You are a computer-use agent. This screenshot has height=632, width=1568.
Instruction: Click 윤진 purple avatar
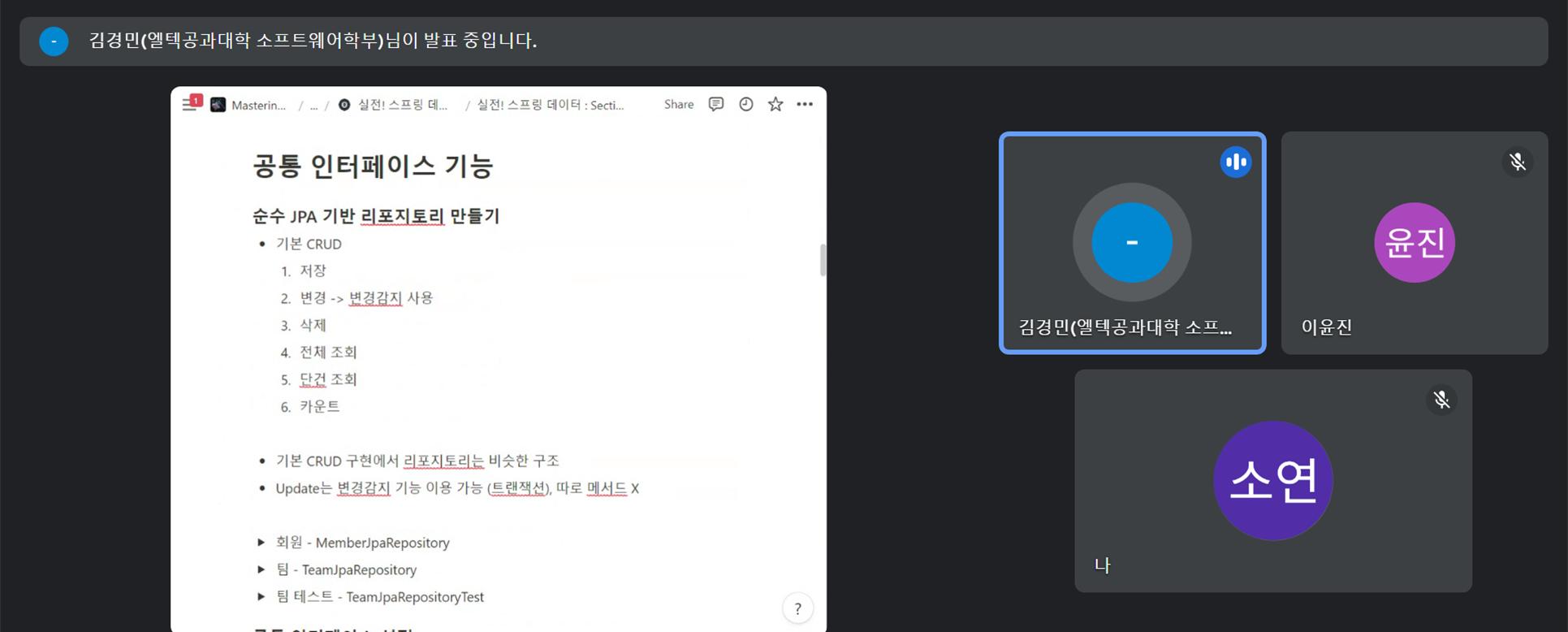click(x=1414, y=242)
